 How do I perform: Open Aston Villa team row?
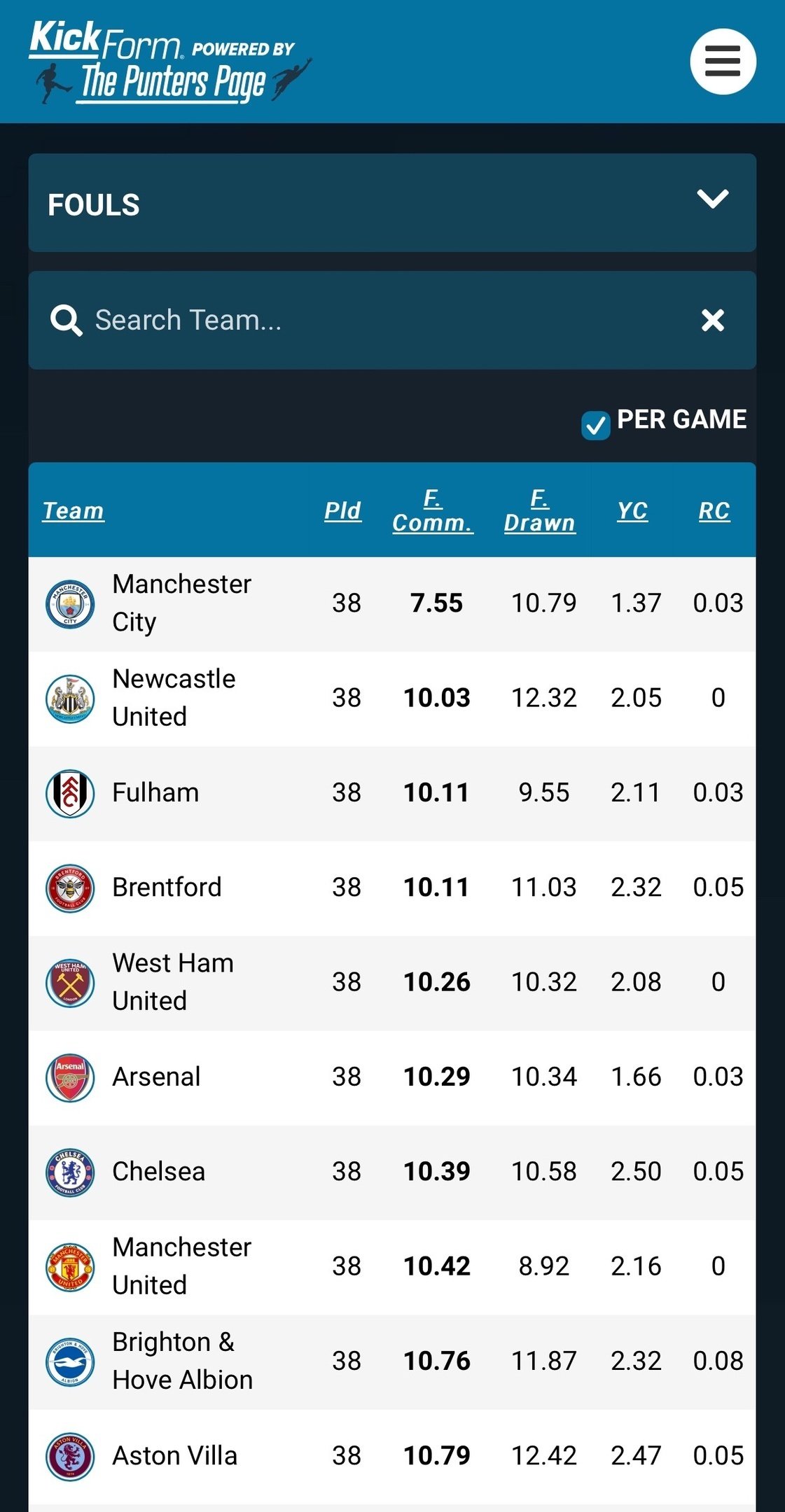(175, 1456)
